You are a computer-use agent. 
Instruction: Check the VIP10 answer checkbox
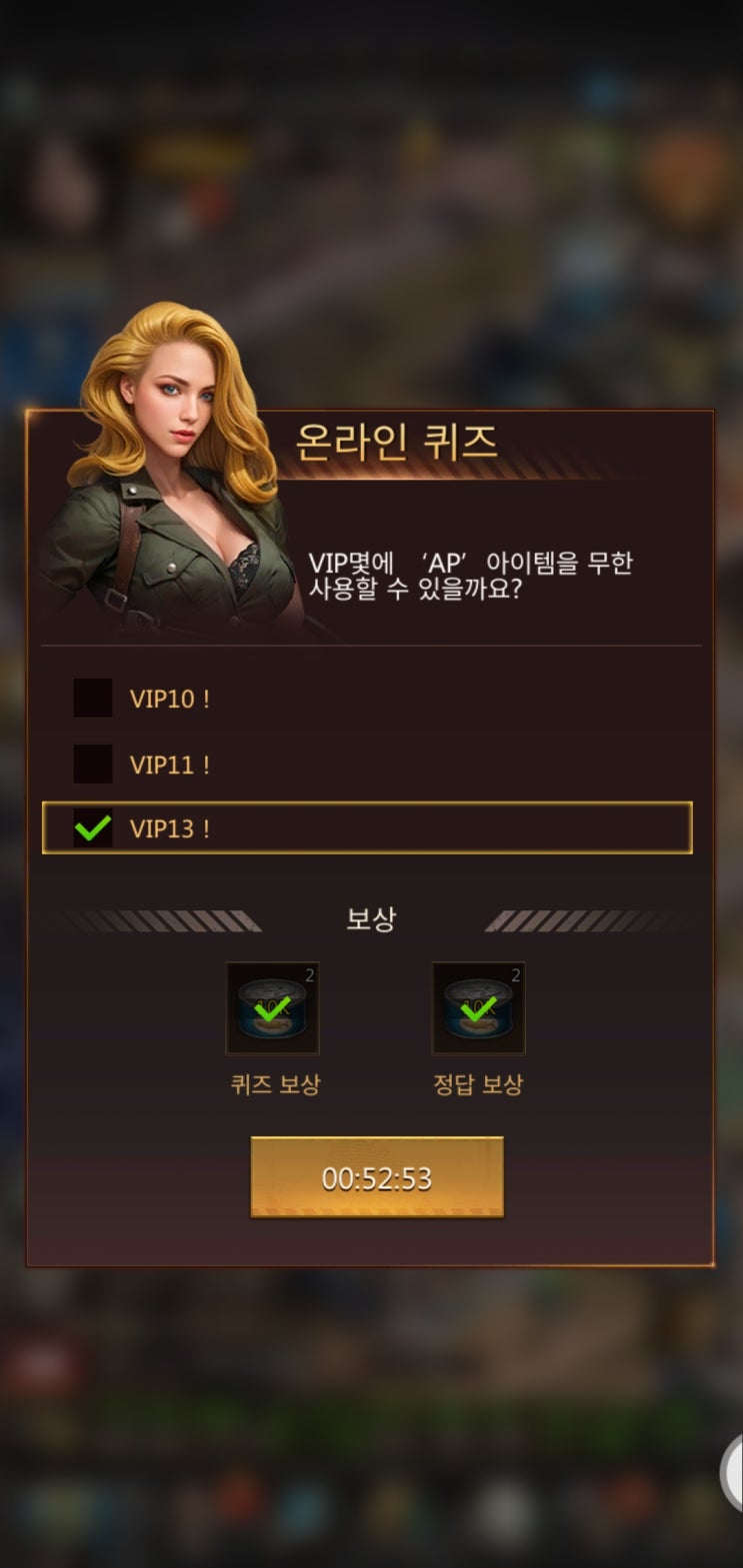coord(93,698)
